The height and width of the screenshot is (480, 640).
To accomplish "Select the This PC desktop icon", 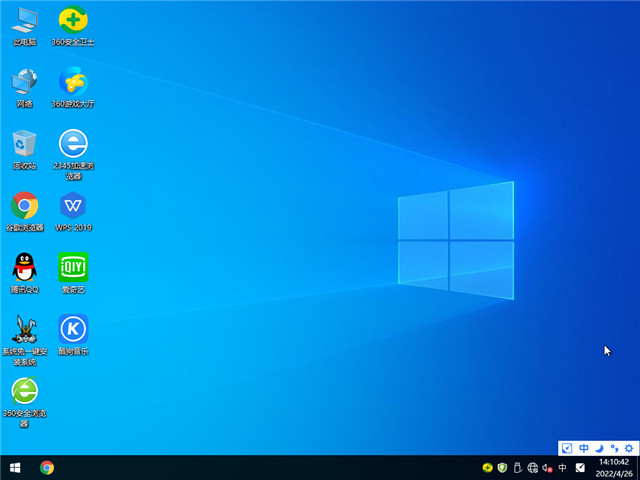I will [x=24, y=20].
